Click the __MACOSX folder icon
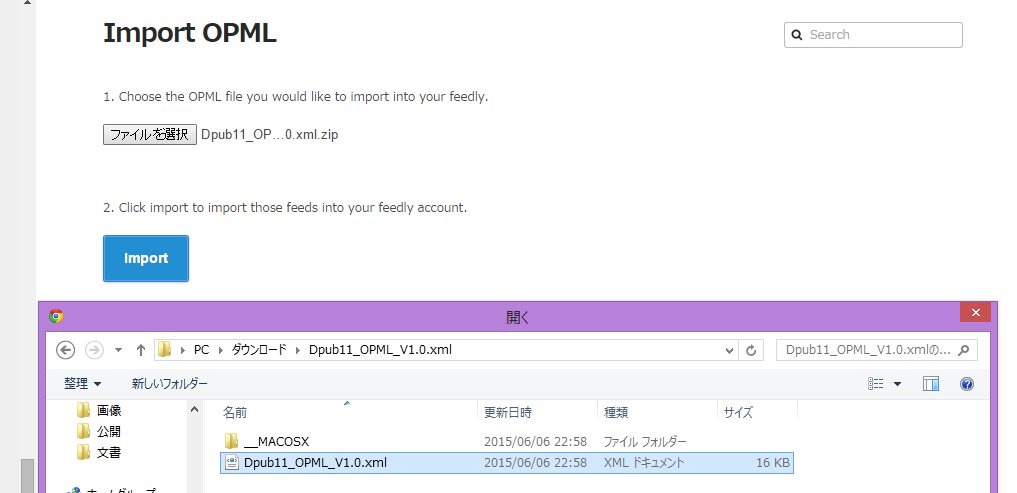Viewport: 1017px width, 493px height. coord(232,442)
